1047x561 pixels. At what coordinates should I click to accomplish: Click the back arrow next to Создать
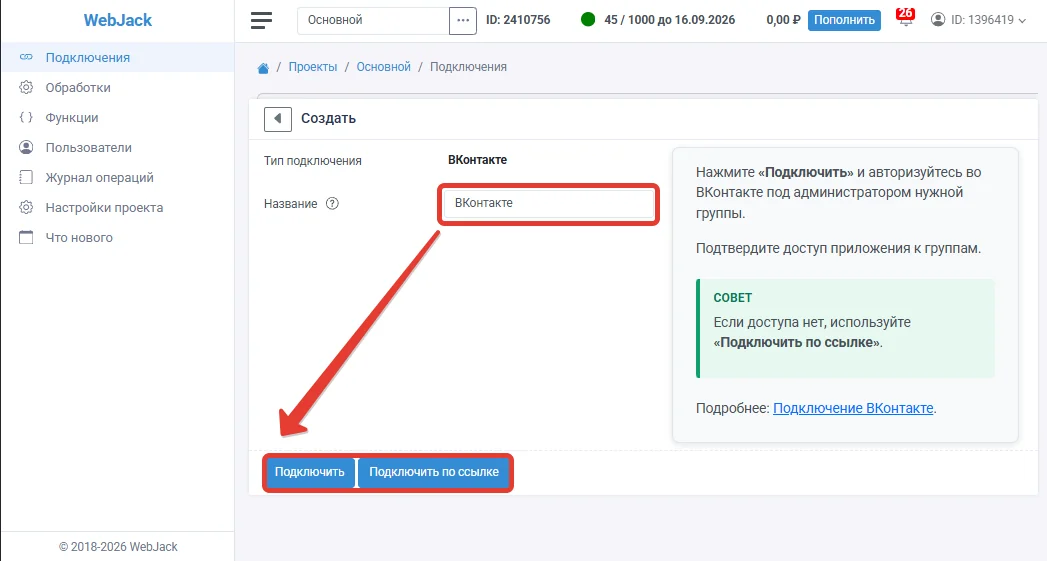coord(278,119)
